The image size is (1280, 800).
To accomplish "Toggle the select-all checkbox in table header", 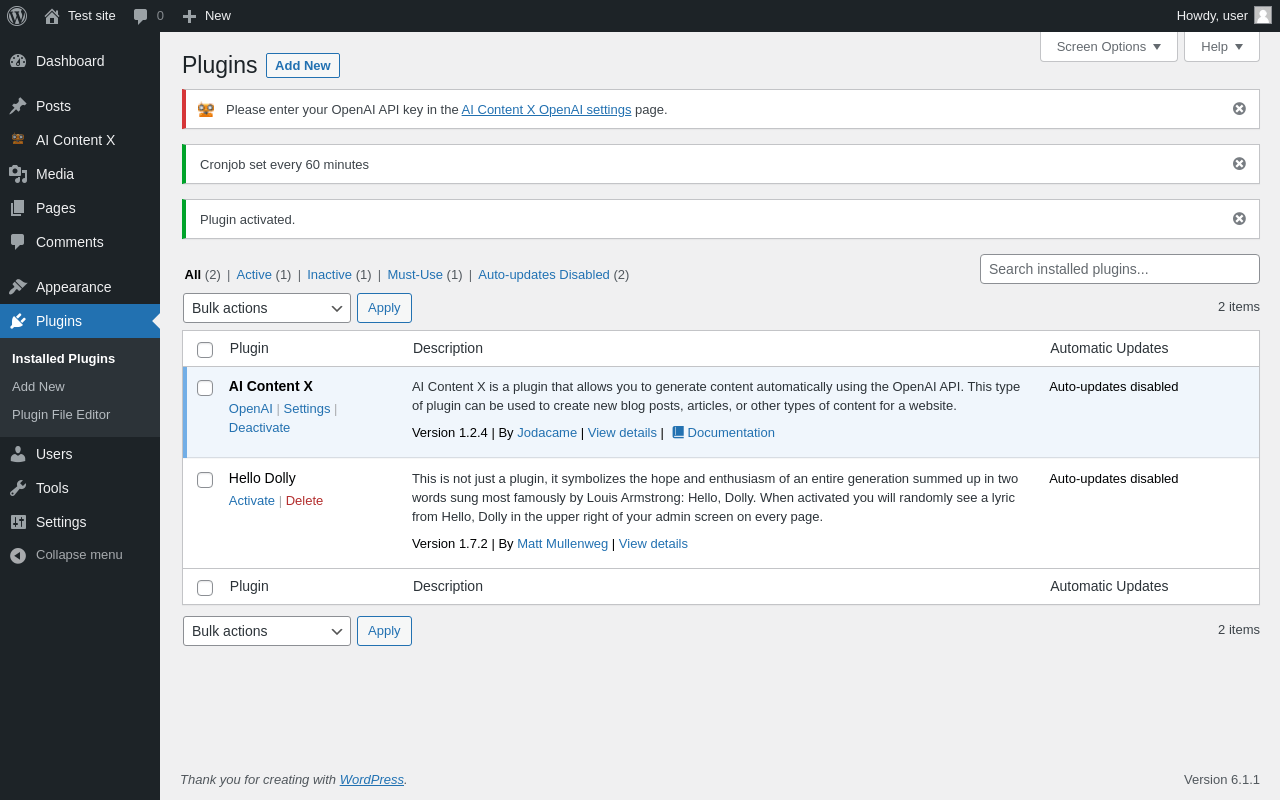I will (205, 350).
